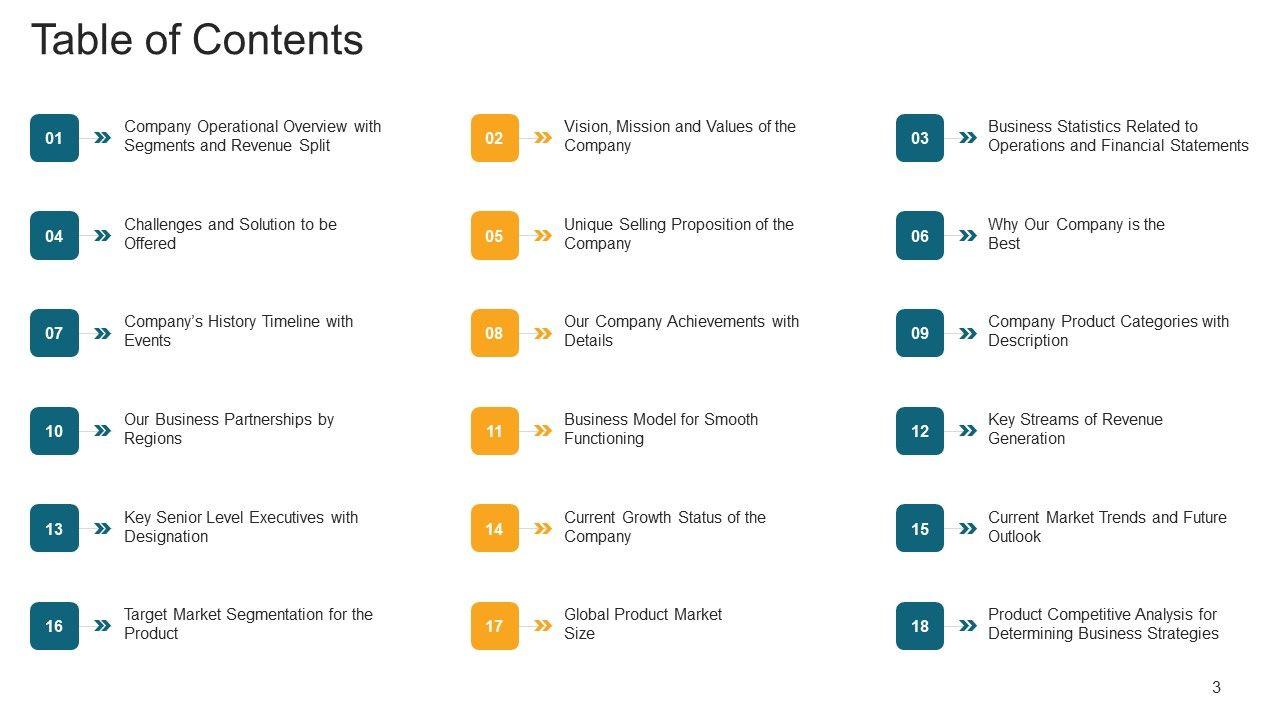The height and width of the screenshot is (720, 1280).
Task: Select the orange 11 number badge
Action: click(494, 431)
